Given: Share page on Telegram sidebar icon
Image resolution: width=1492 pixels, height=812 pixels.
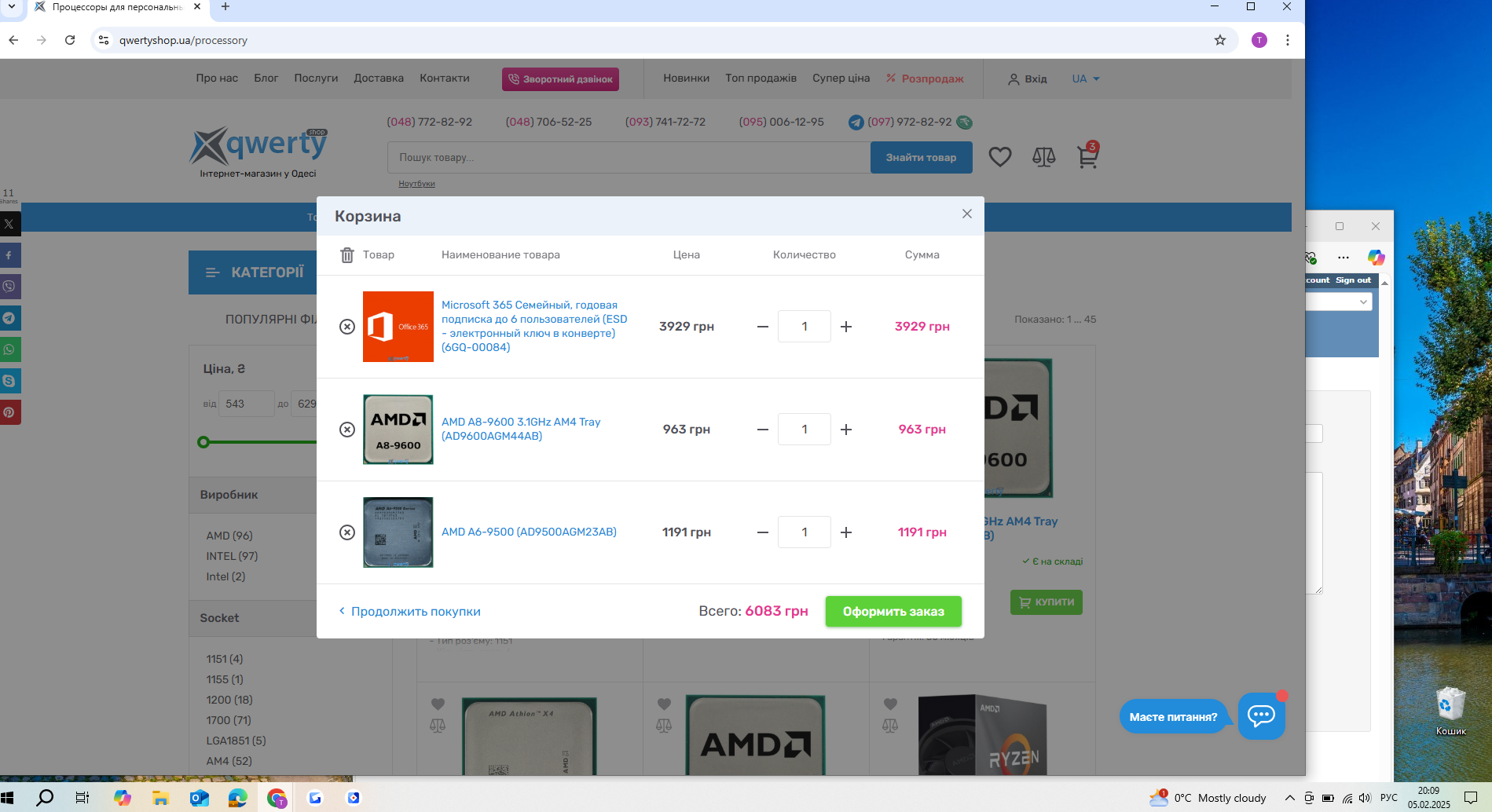Looking at the screenshot, I should (x=9, y=318).
